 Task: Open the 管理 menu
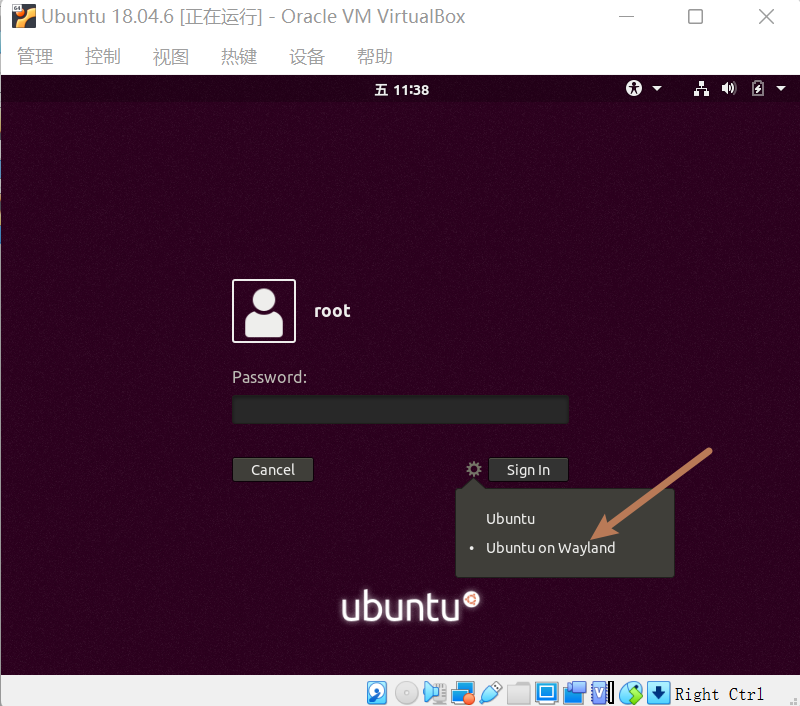(35, 56)
